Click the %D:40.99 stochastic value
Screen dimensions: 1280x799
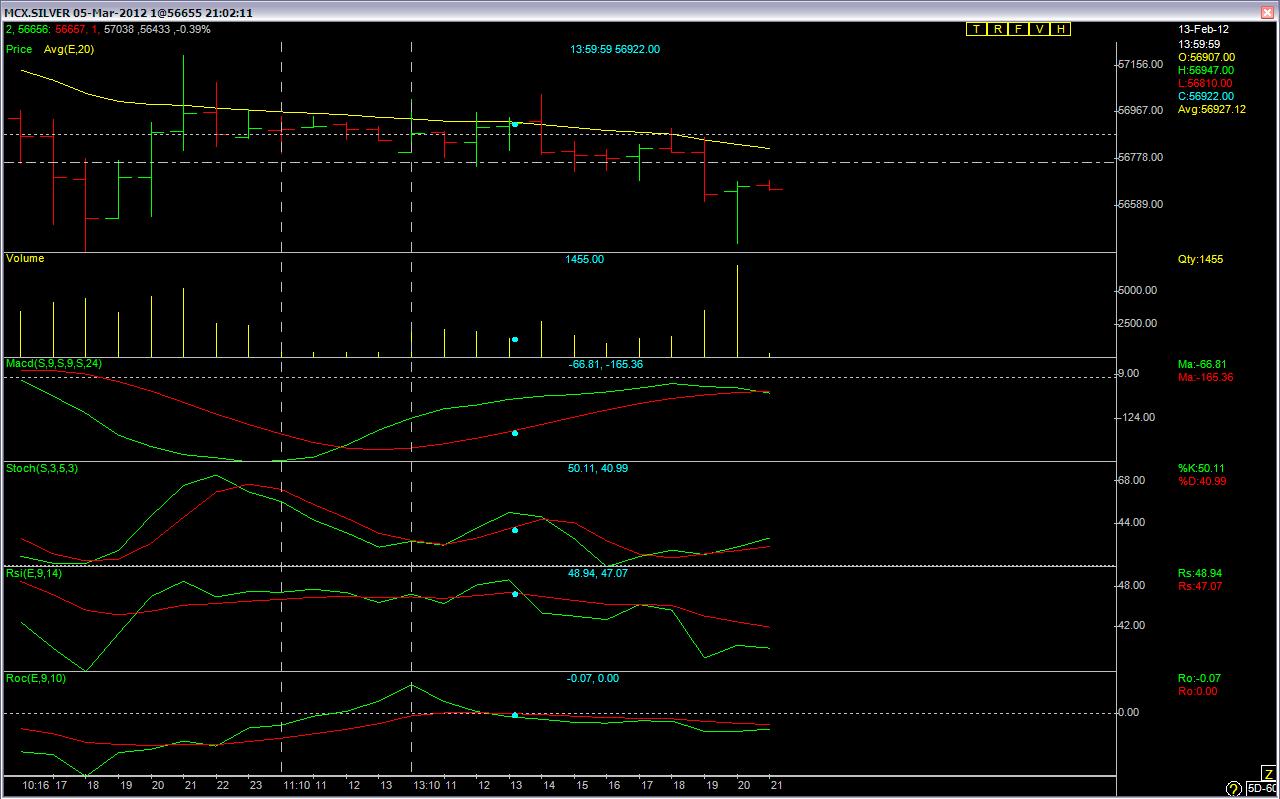tap(1202, 482)
